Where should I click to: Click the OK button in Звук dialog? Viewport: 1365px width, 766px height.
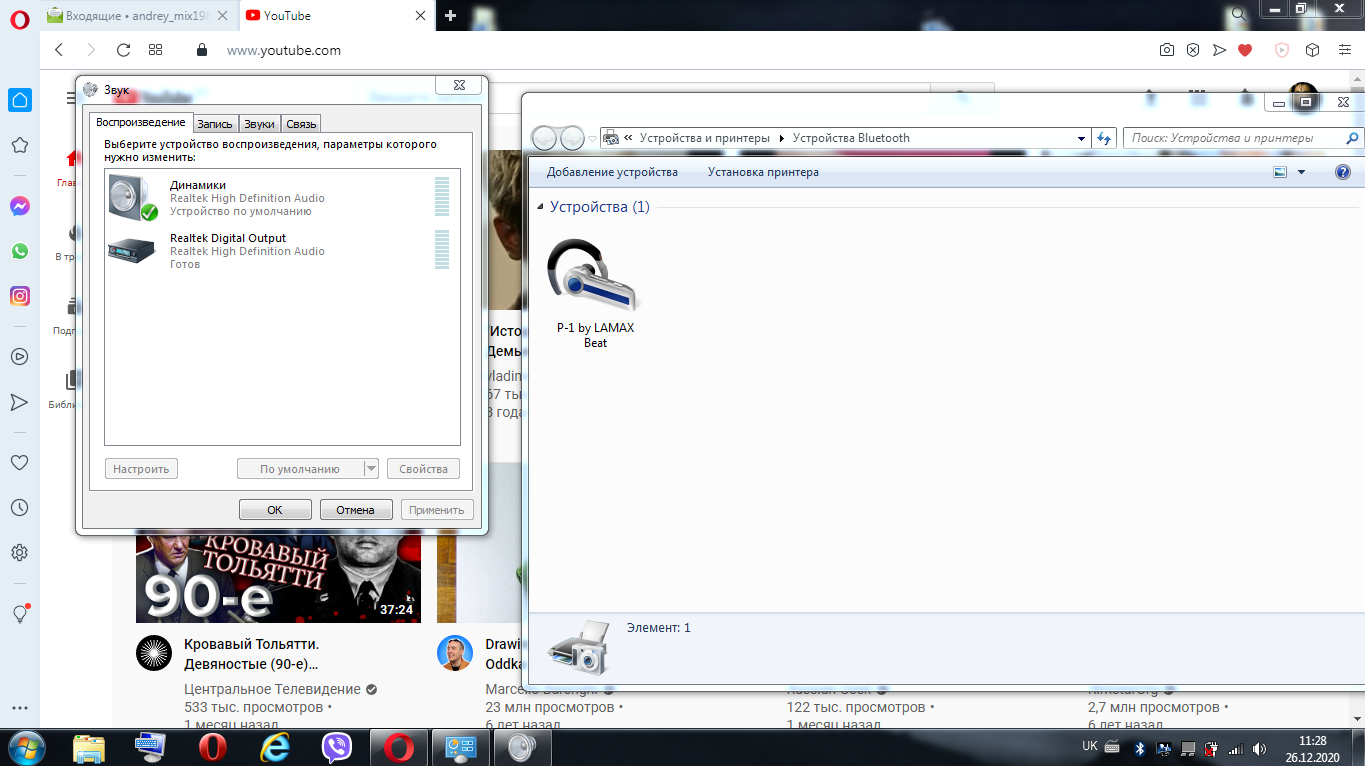point(275,510)
